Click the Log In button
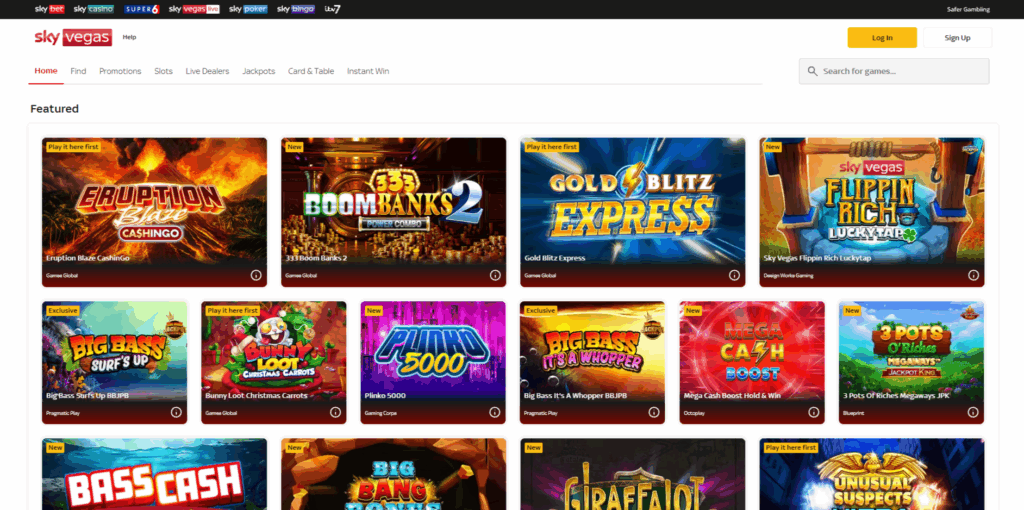The height and width of the screenshot is (510, 1024). click(x=882, y=38)
